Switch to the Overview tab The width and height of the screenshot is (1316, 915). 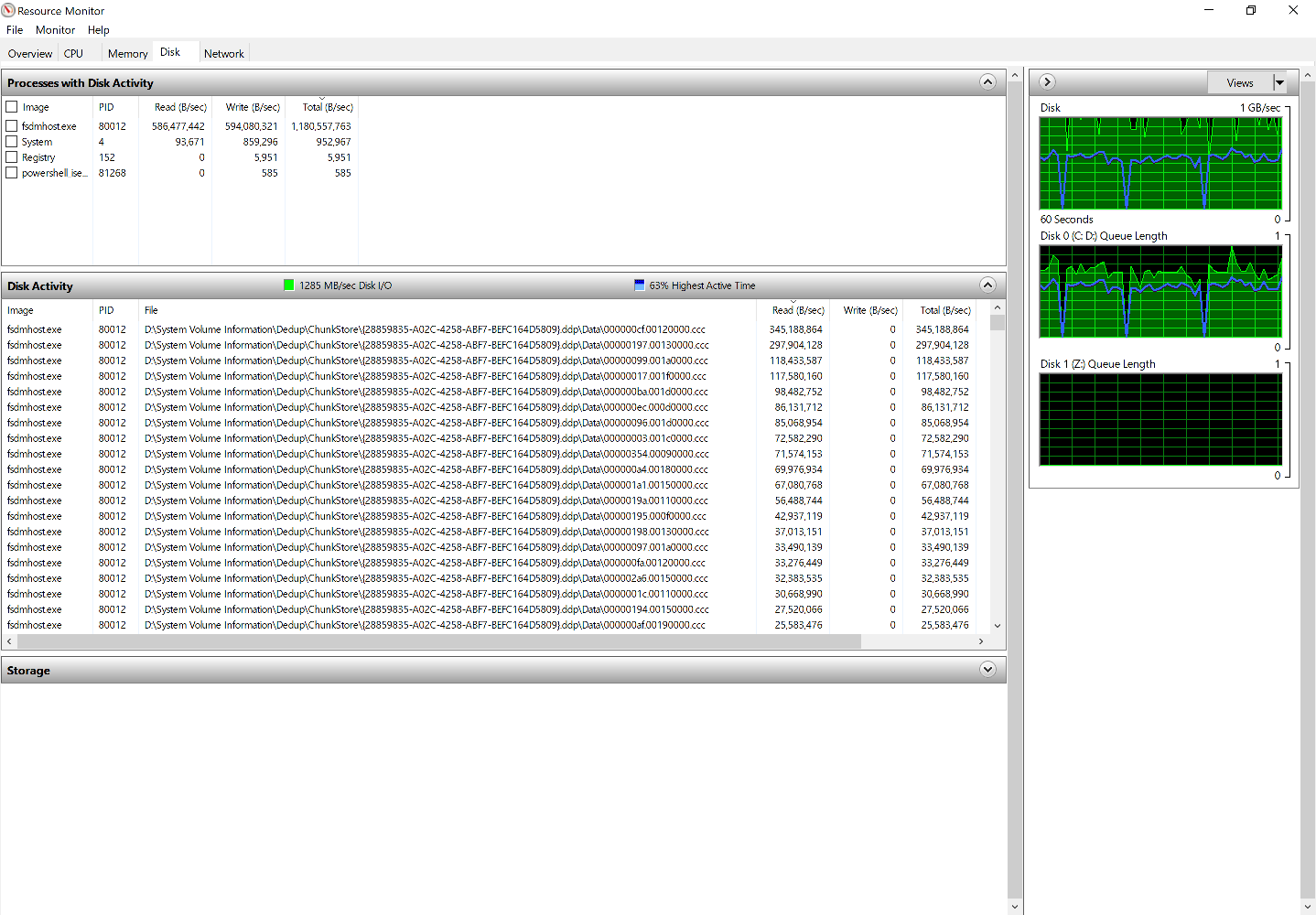pyautogui.click(x=30, y=54)
